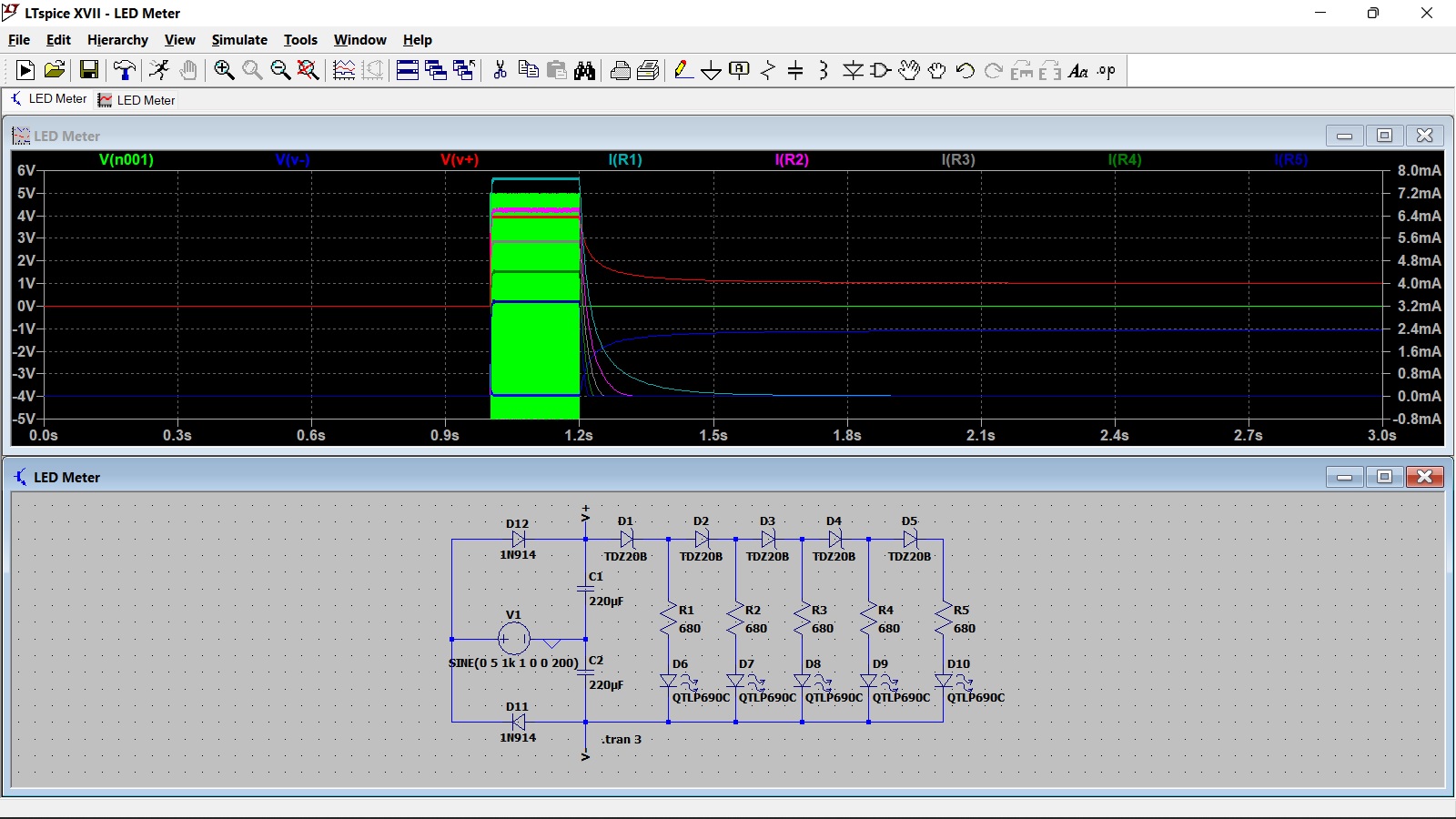Open the Simulate menu
The image size is (1456, 819).
point(239,40)
